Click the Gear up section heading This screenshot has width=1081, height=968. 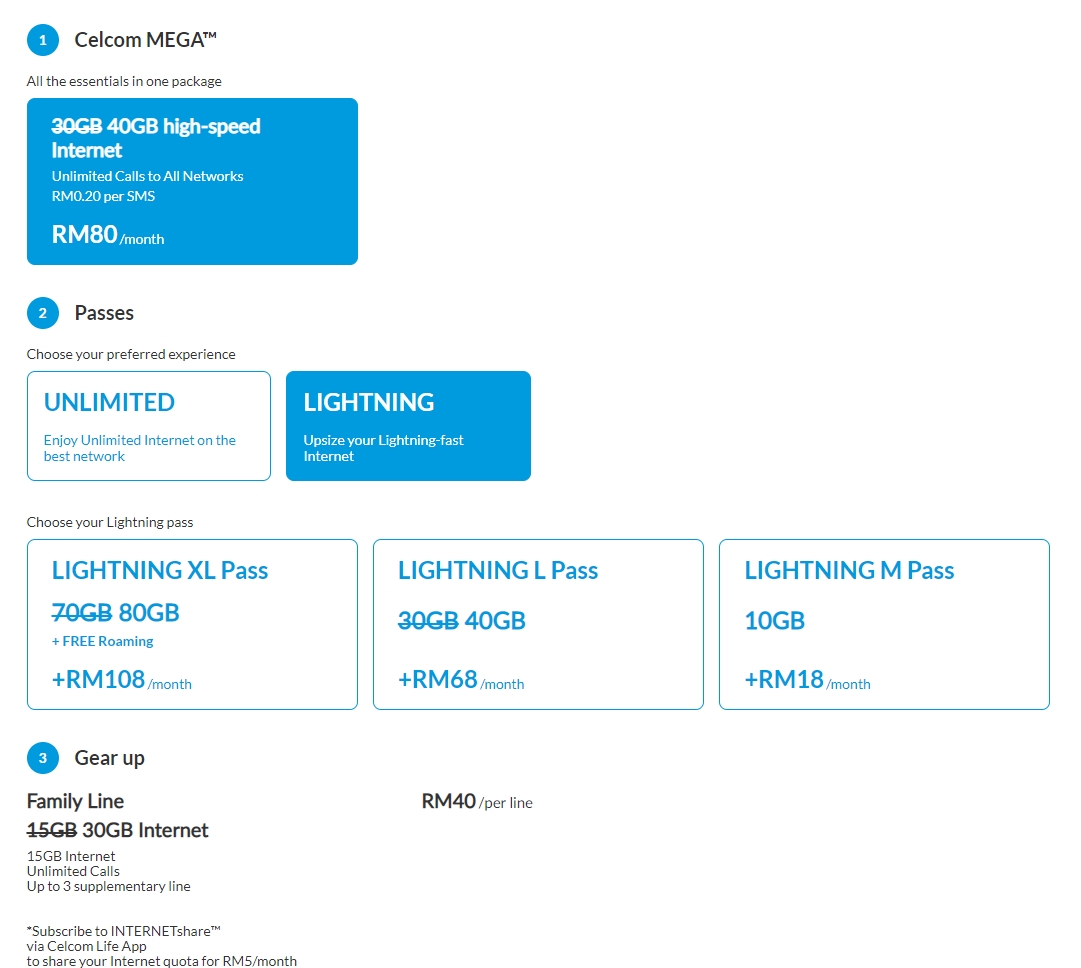(109, 758)
